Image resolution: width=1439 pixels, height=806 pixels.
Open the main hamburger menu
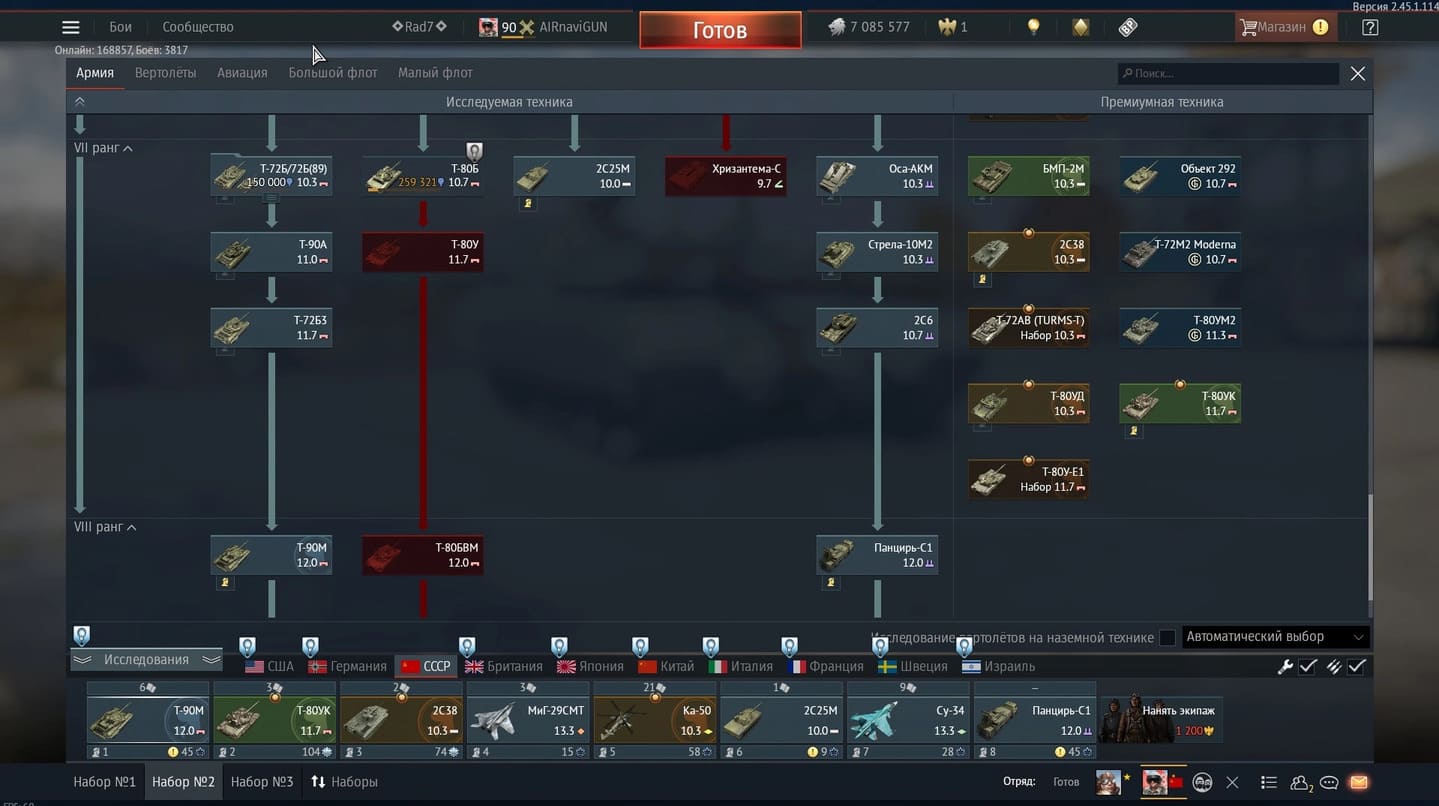pos(70,27)
